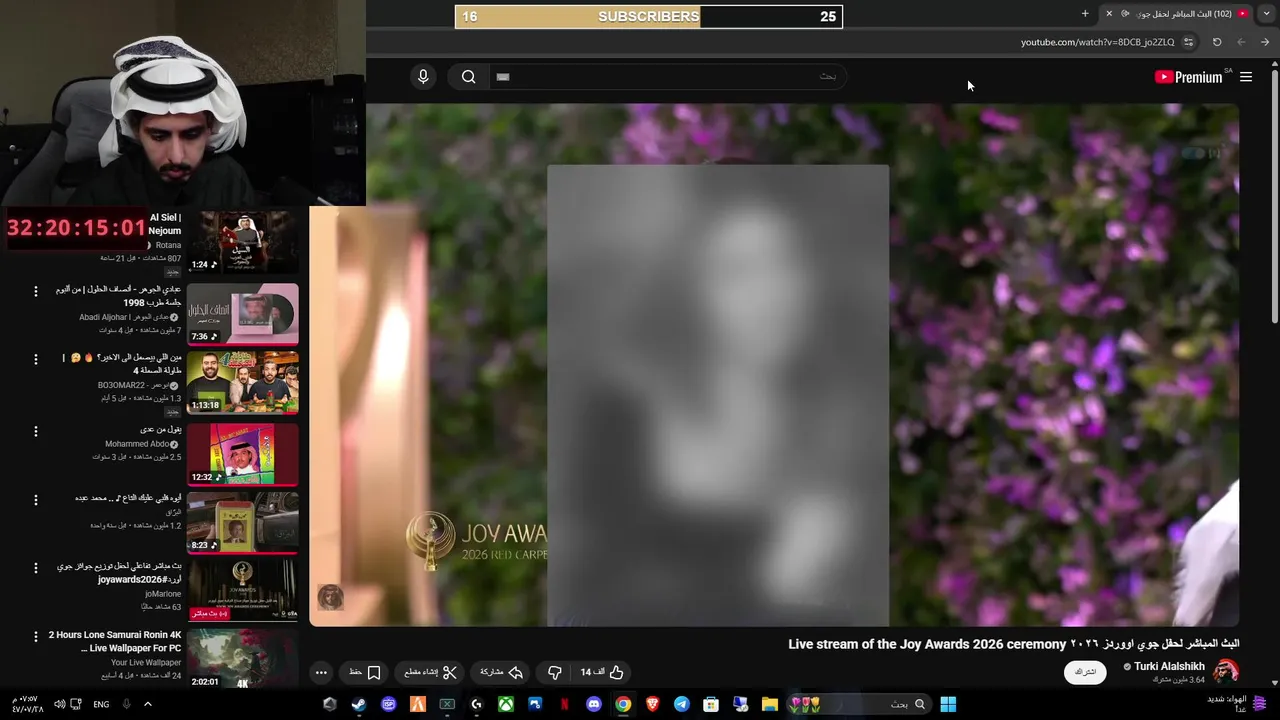
Task: Open options for Lone Samurai wallpaper video
Action: (36, 636)
